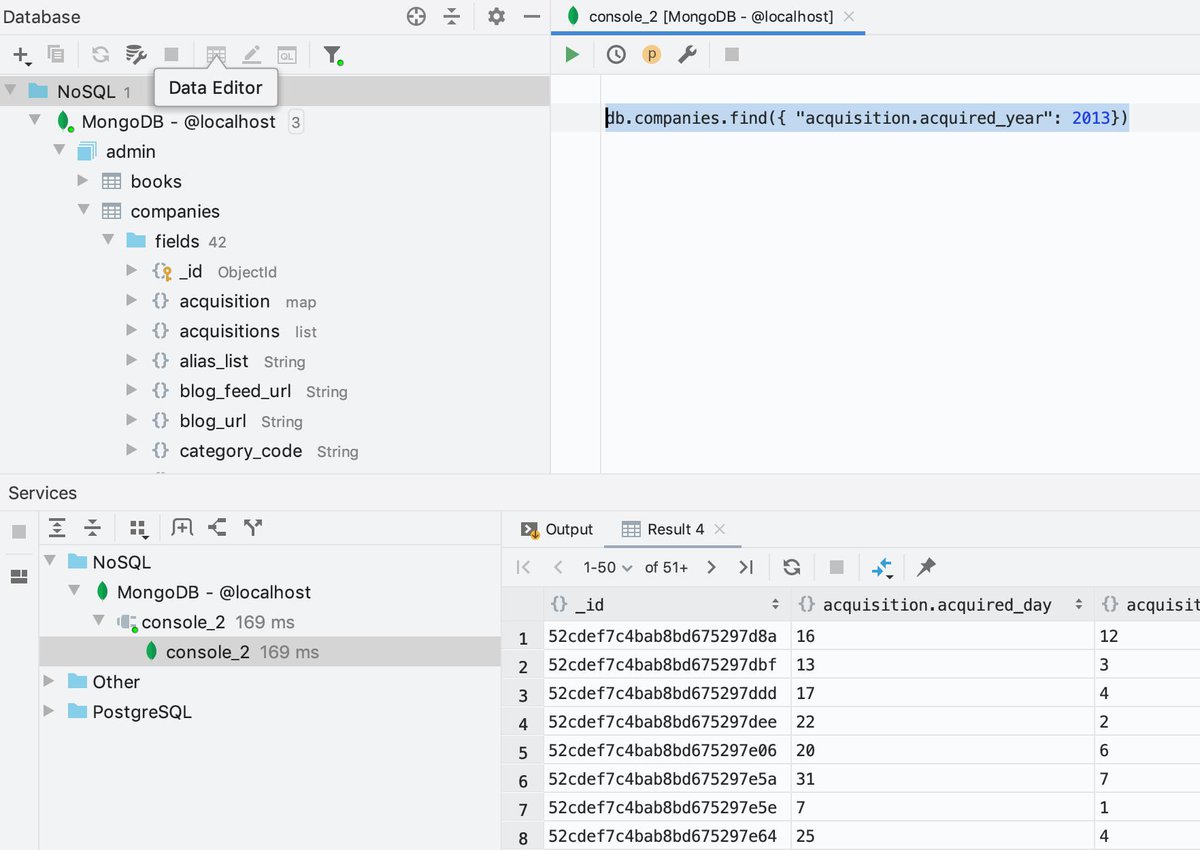The width and height of the screenshot is (1200, 850).
Task: Click inside the query editor line
Action: pyautogui.click(x=866, y=118)
